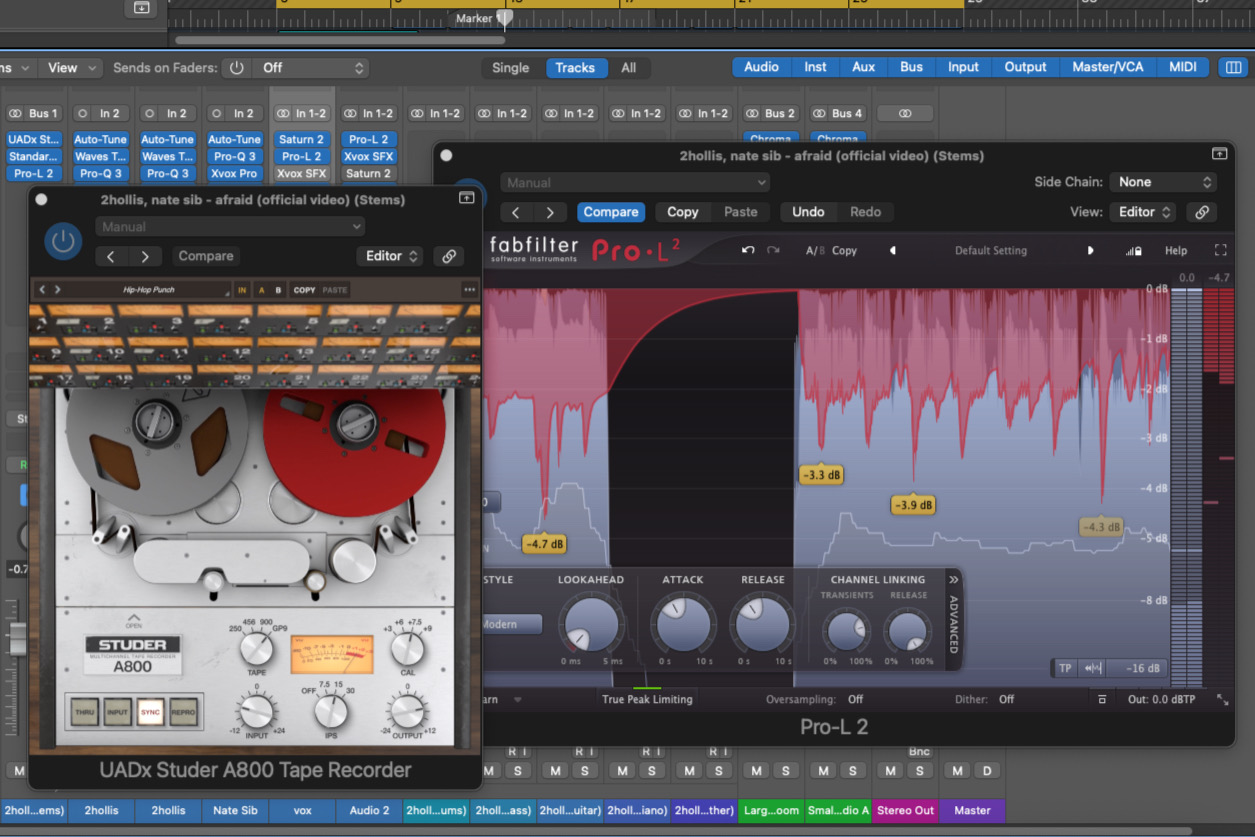This screenshot has height=837, width=1255.
Task: Click the Compare button in Pro-L 2
Action: click(611, 212)
